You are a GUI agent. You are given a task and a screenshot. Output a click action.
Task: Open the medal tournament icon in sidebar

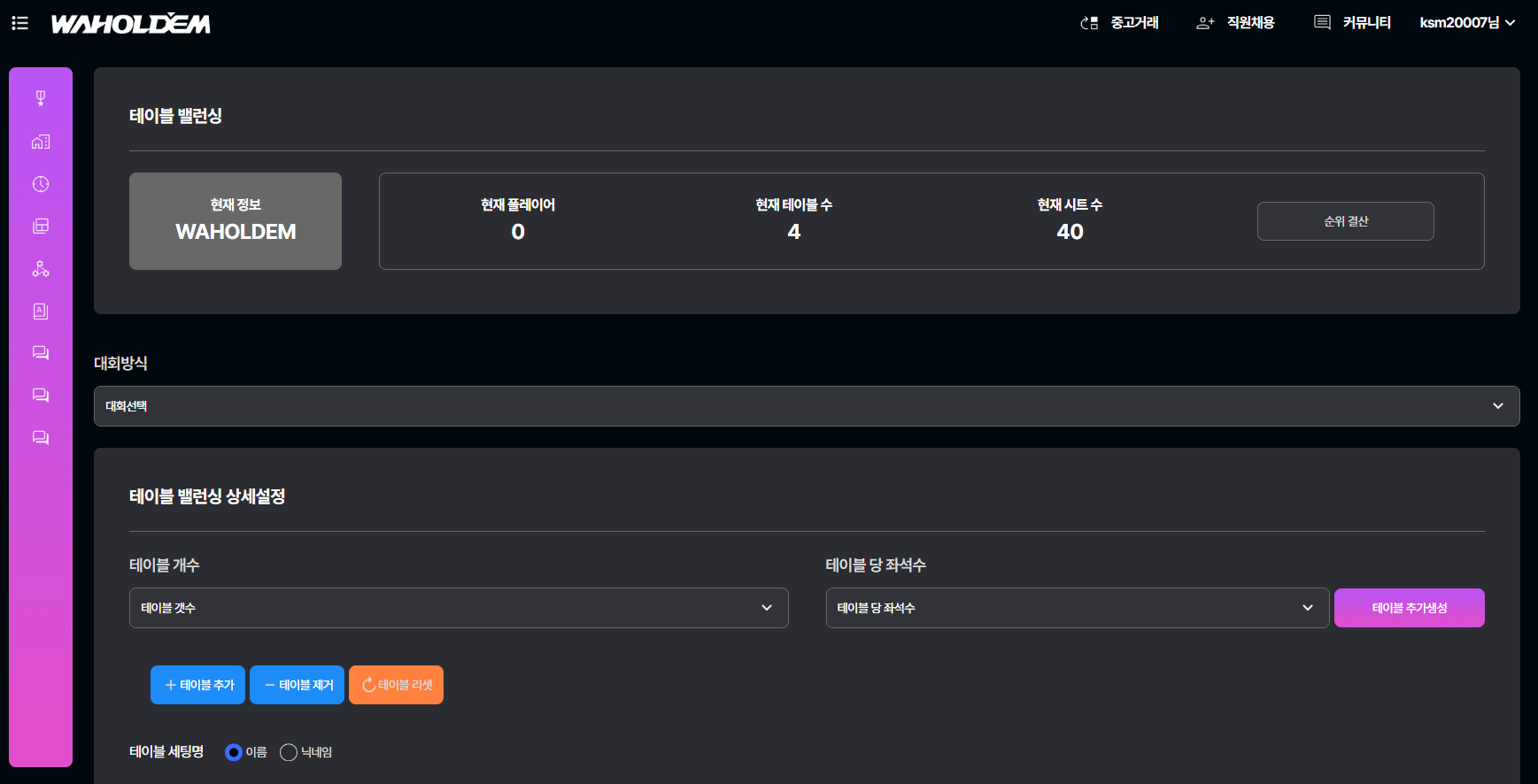[41, 98]
